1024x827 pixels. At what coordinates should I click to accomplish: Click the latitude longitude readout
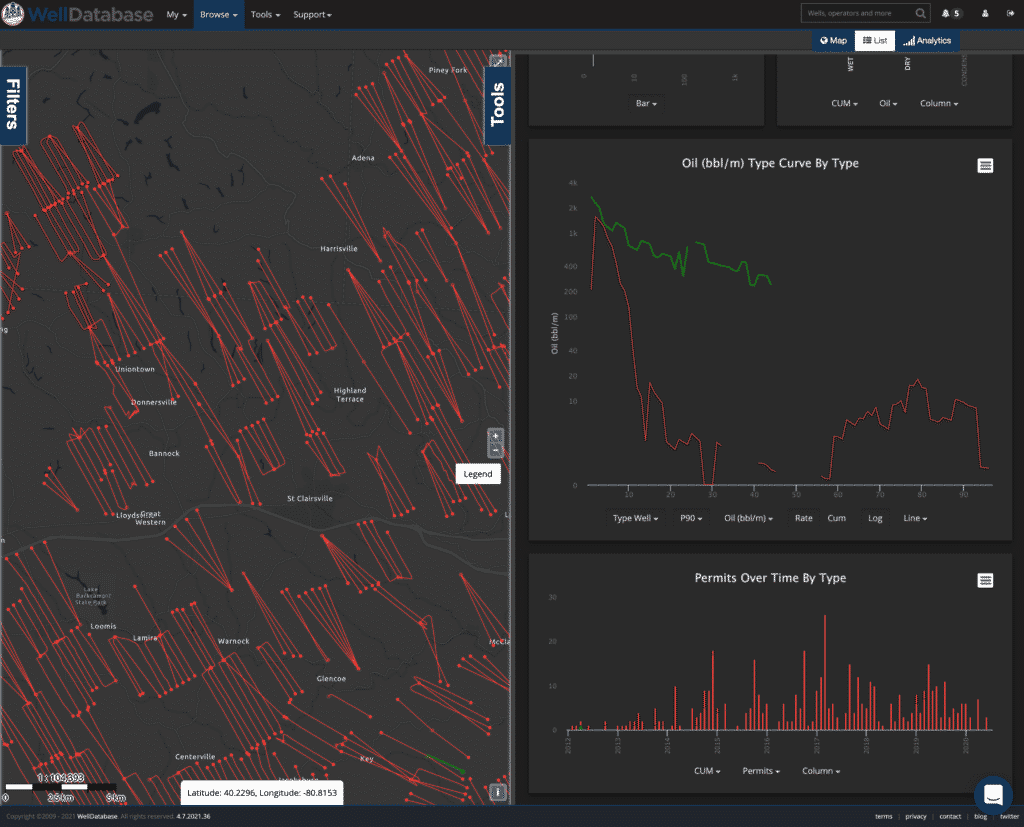click(262, 793)
